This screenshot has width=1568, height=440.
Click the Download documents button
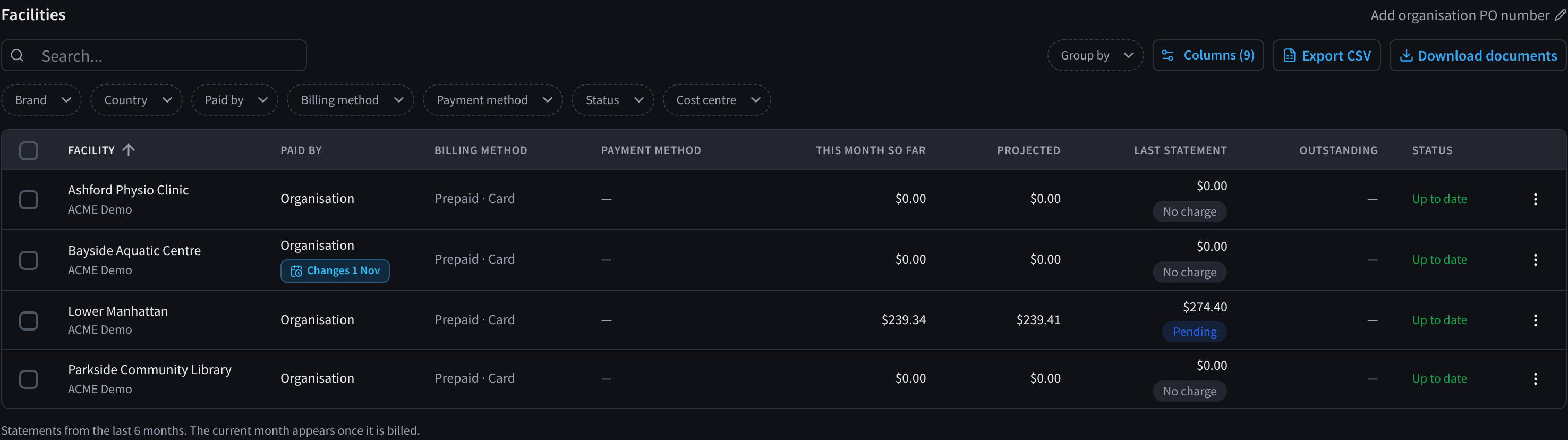pyautogui.click(x=1478, y=55)
